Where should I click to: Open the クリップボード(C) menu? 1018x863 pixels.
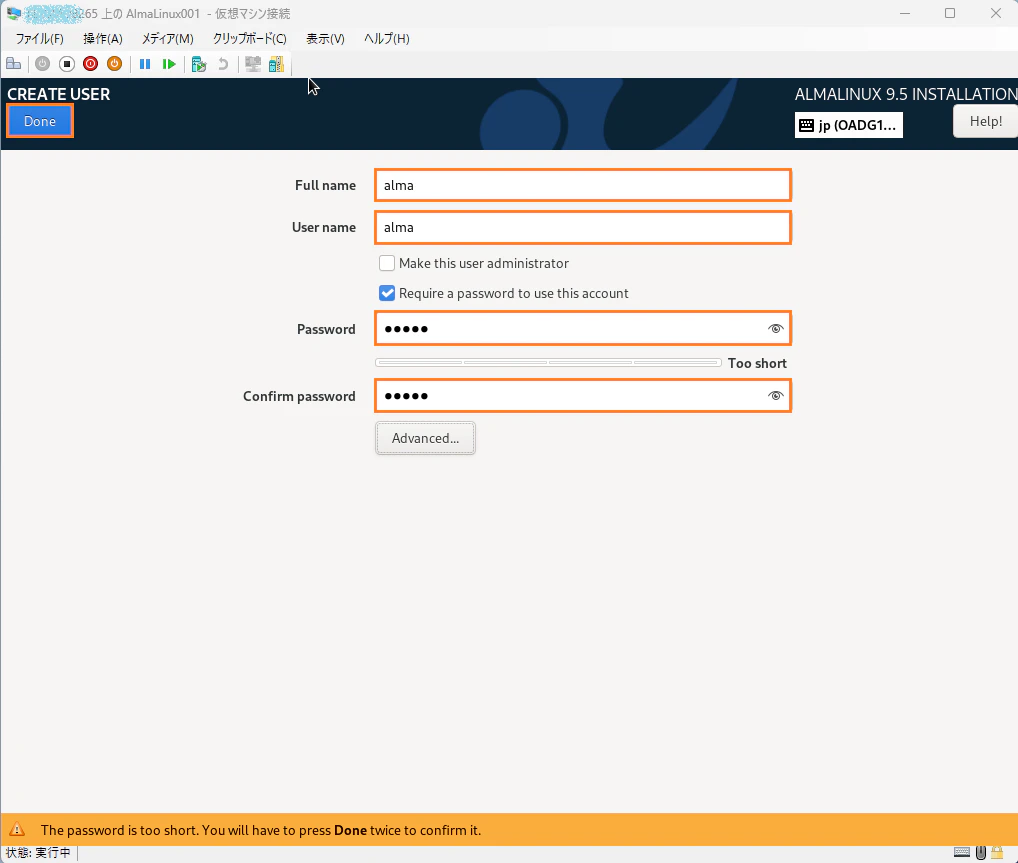[x=250, y=38]
